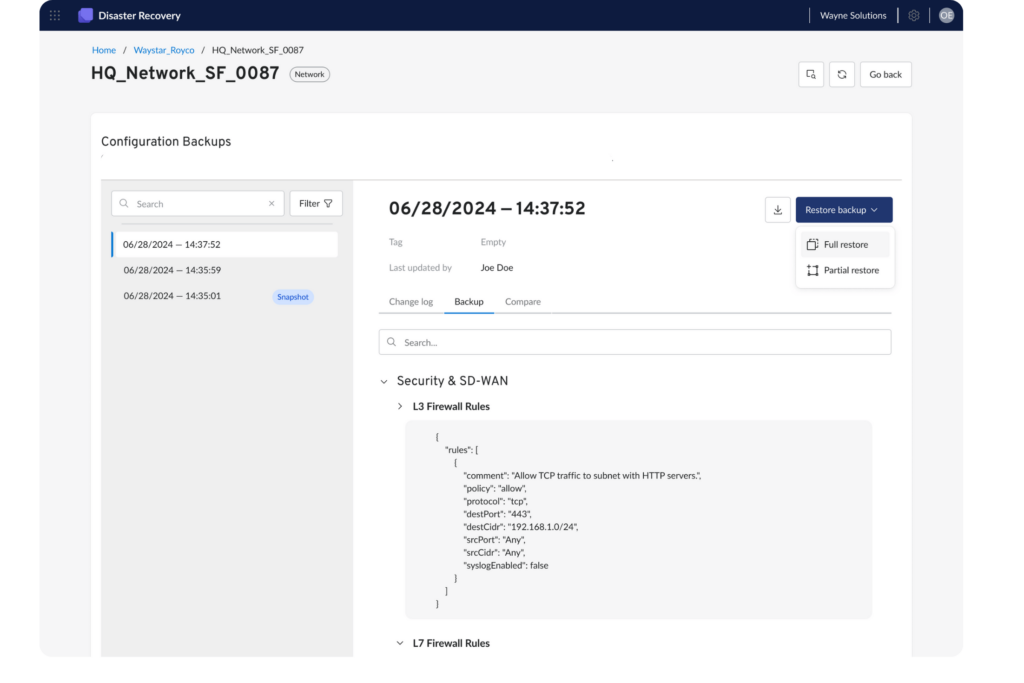Navigate to Waystar_Royco via the breadcrumb
This screenshot has width=1024, height=683.
pos(163,49)
